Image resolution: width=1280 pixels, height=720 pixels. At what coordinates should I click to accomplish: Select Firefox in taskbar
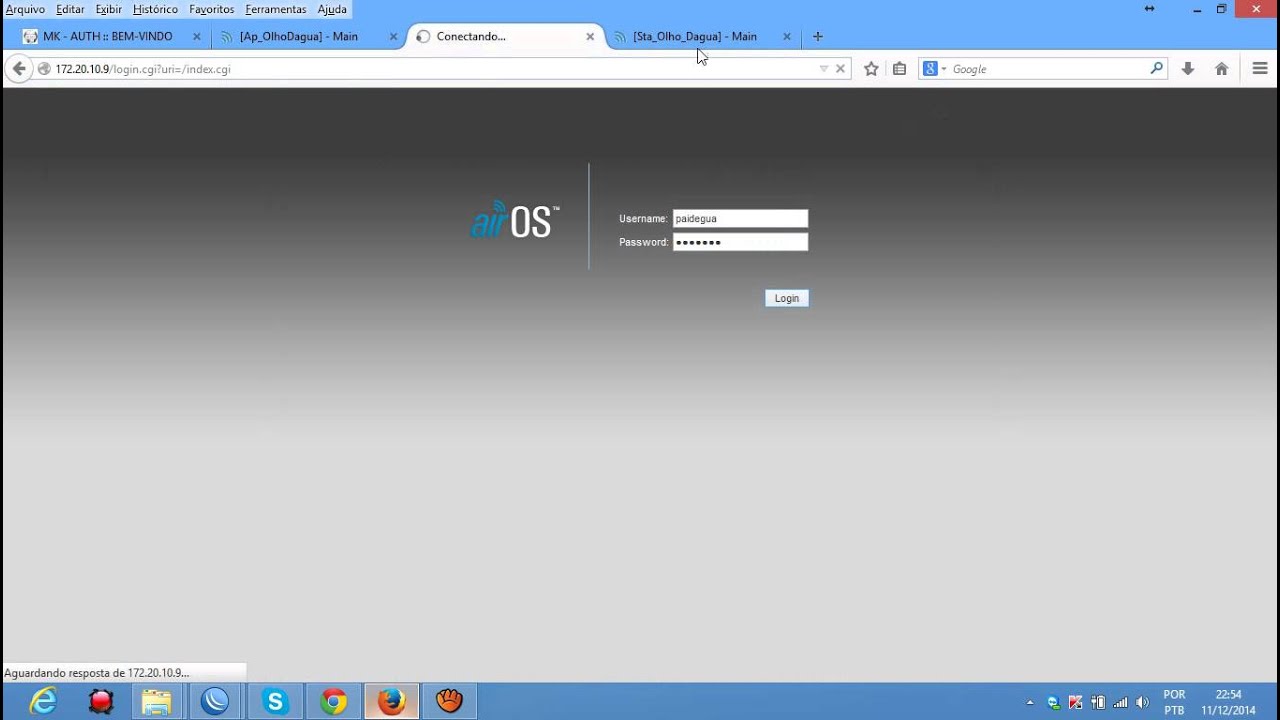point(391,701)
